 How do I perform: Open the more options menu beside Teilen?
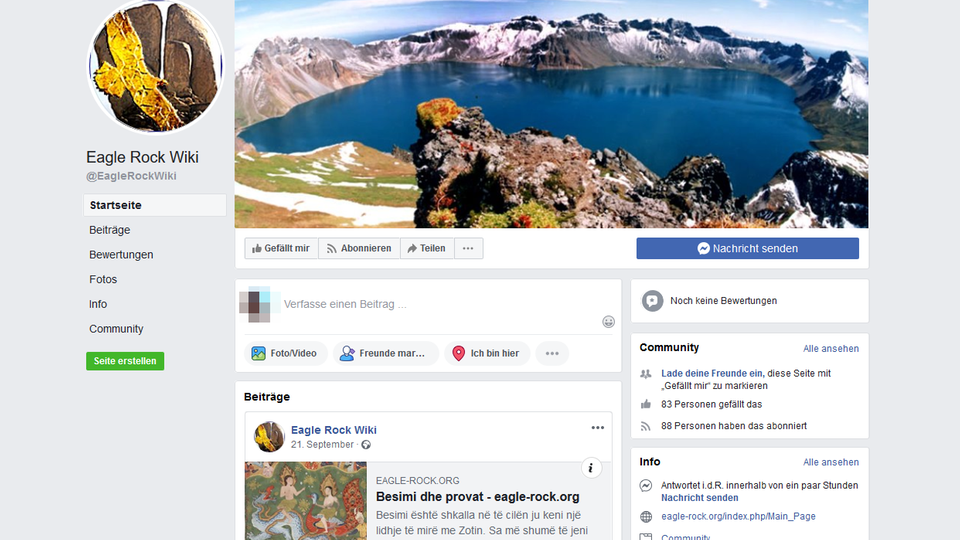click(x=468, y=248)
